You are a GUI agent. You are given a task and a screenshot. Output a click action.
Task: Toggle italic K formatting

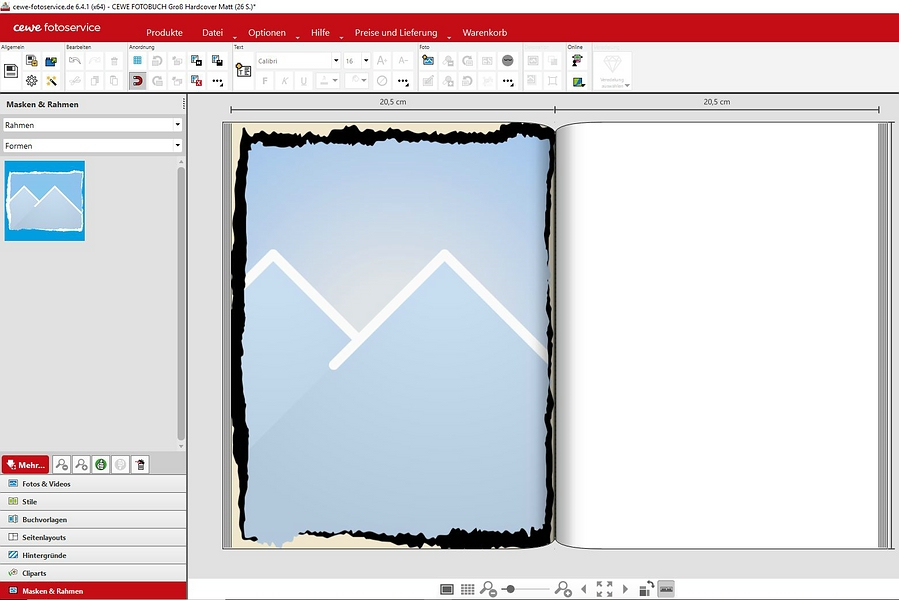click(x=284, y=81)
